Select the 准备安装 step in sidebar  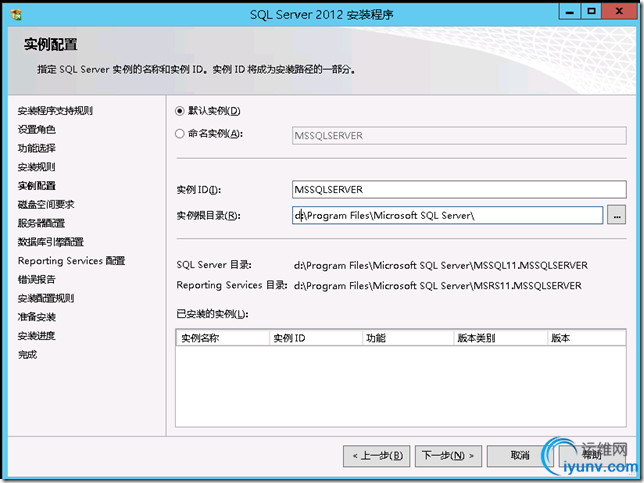[x=37, y=317]
